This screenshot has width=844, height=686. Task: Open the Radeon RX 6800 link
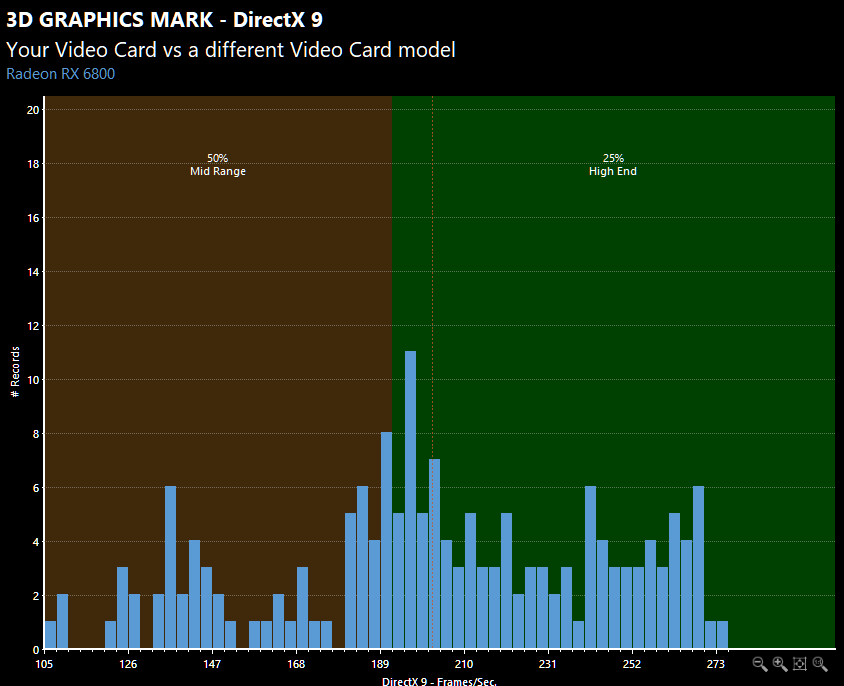pos(60,74)
